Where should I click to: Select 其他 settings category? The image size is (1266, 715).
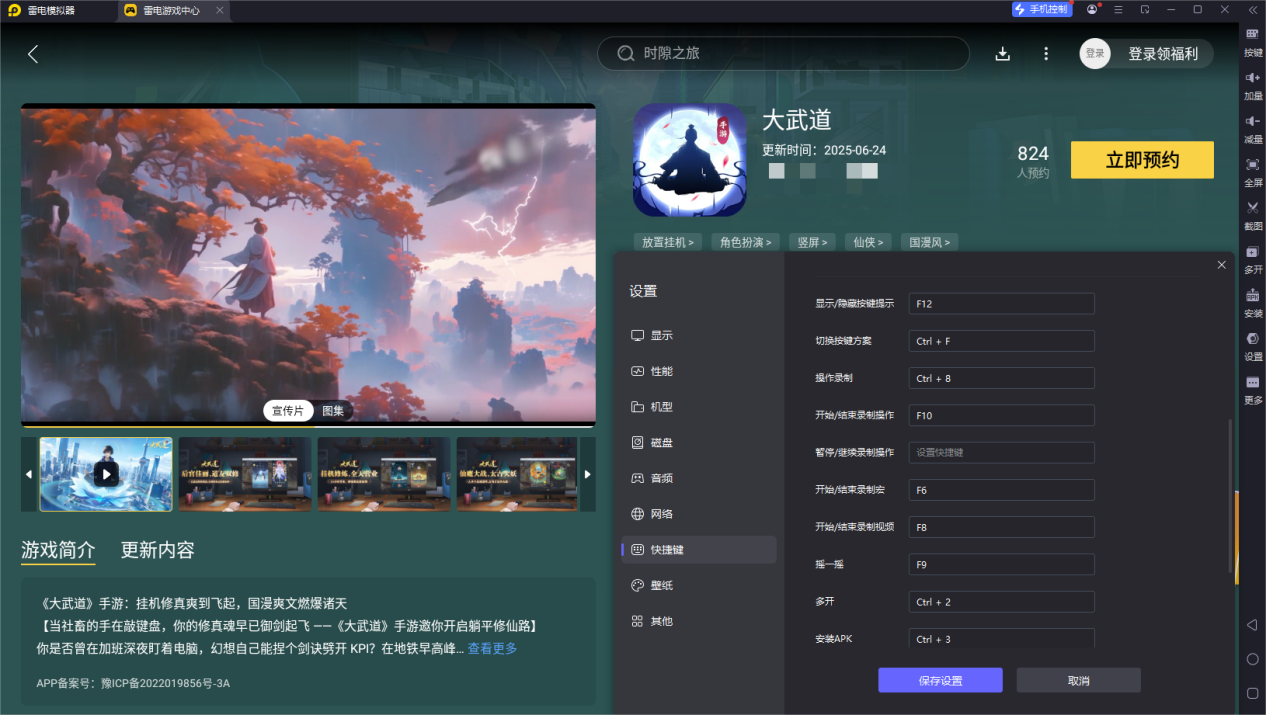(699, 621)
